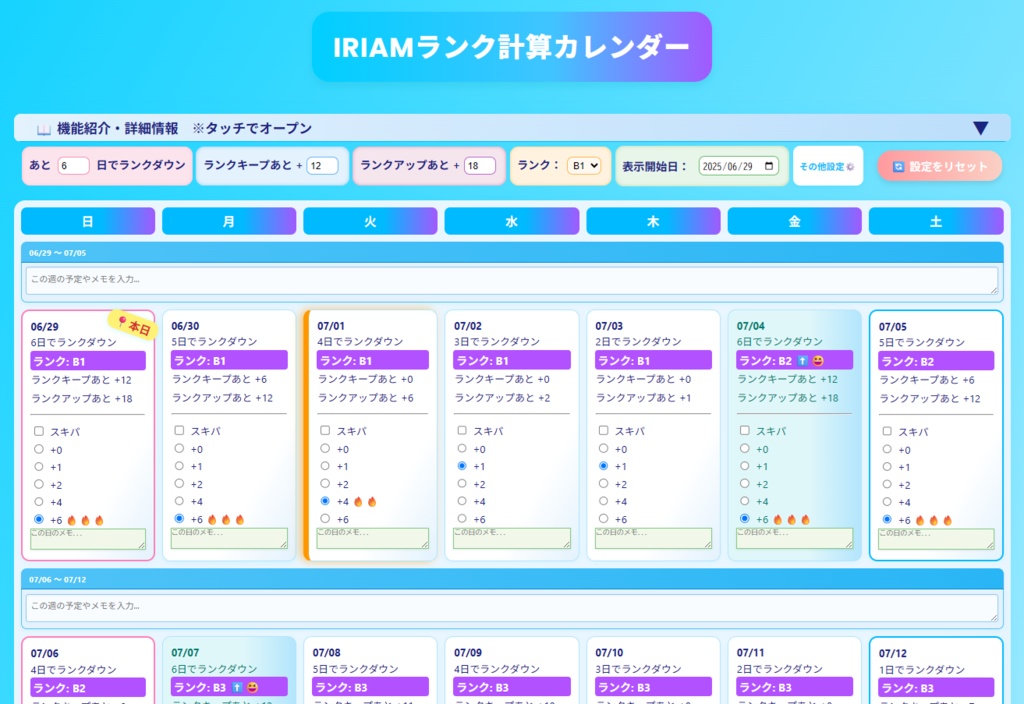
Task: Click the ランク: B3 bar on 07/08
Action: coord(370,687)
